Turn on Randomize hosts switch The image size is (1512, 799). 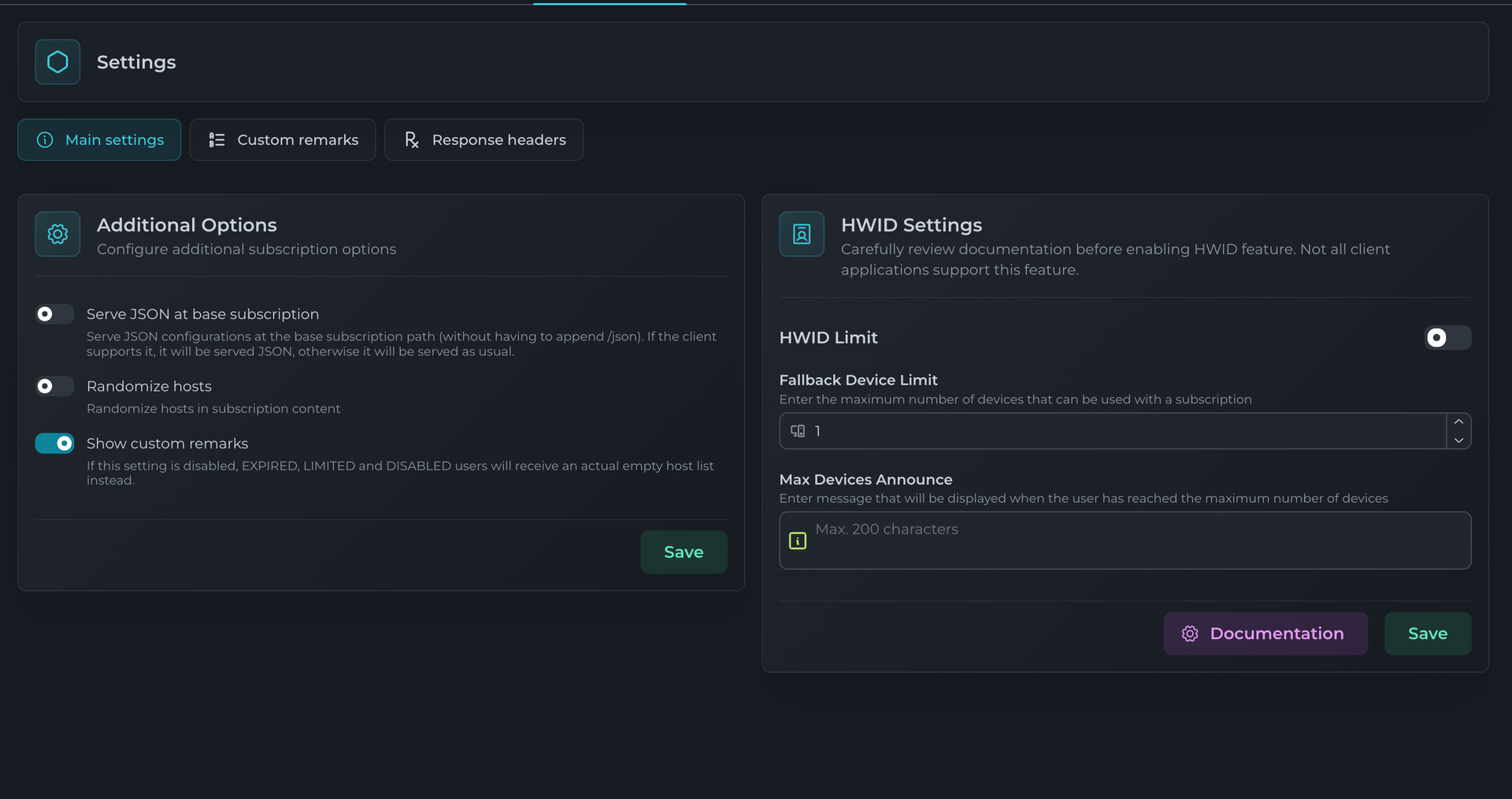pos(54,386)
